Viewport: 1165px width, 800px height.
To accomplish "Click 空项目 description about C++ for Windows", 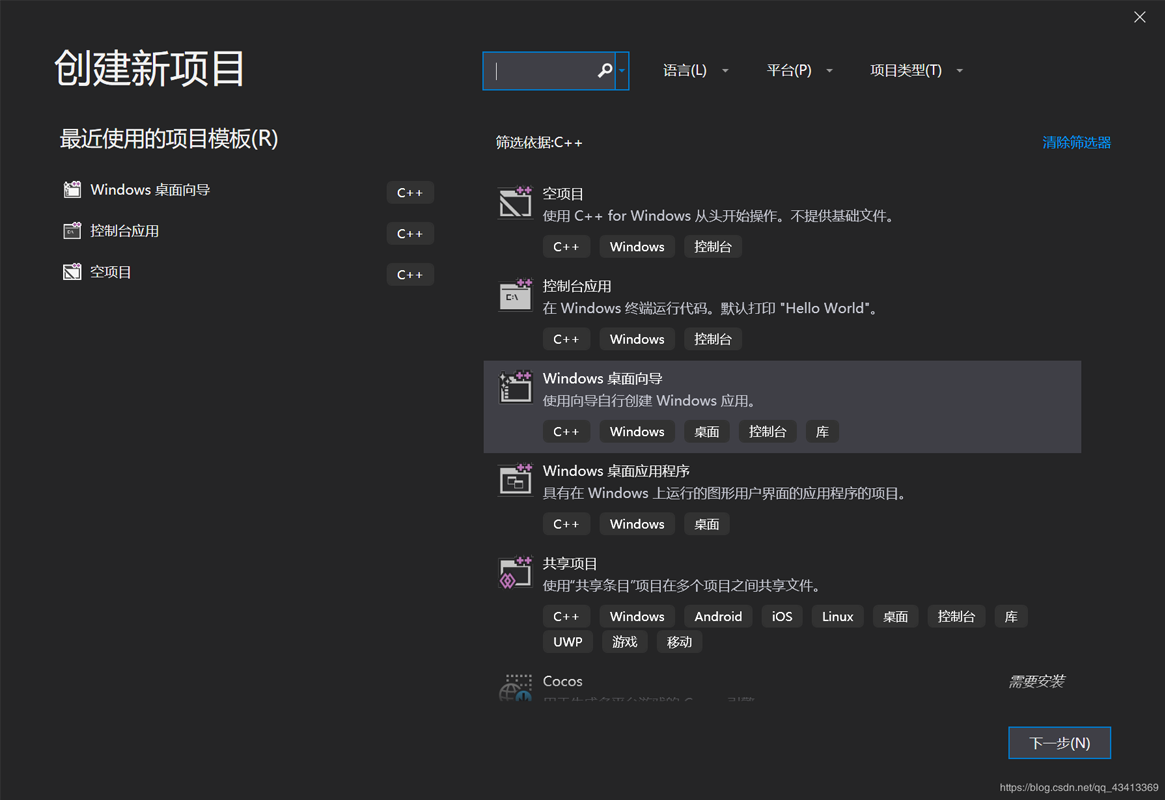I will point(720,216).
